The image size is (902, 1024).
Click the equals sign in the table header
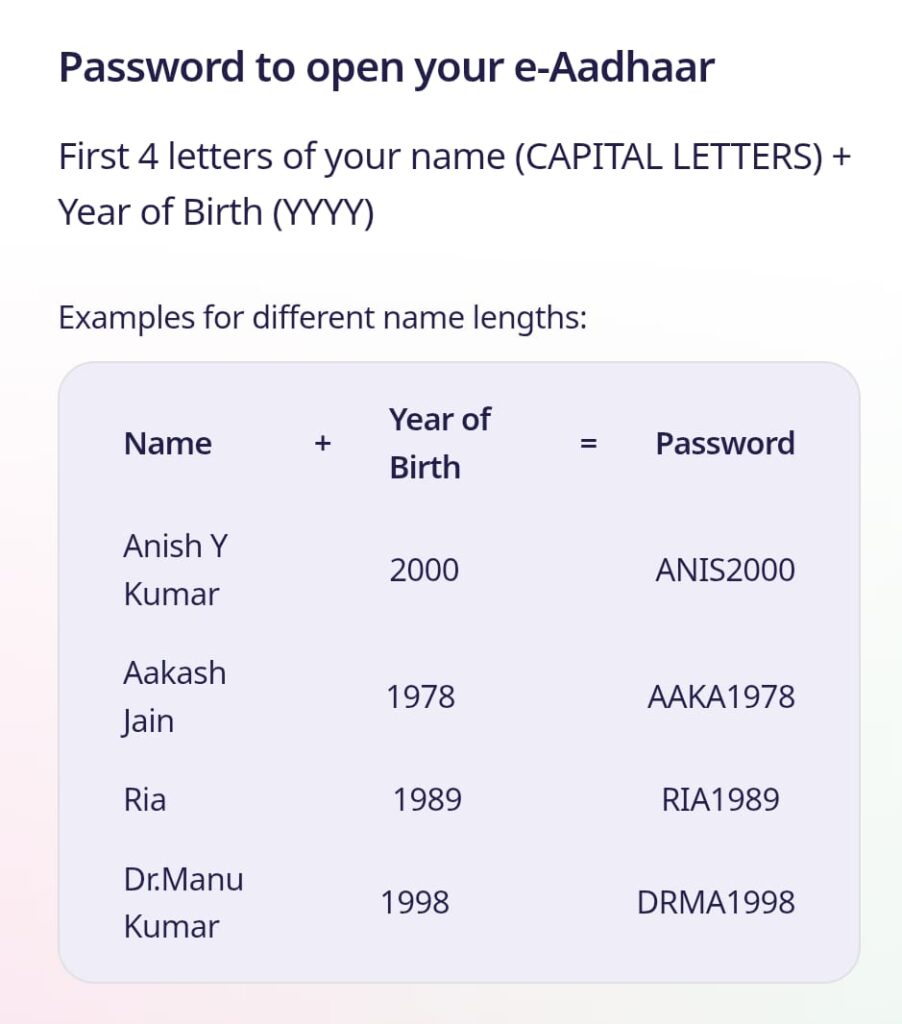click(588, 443)
